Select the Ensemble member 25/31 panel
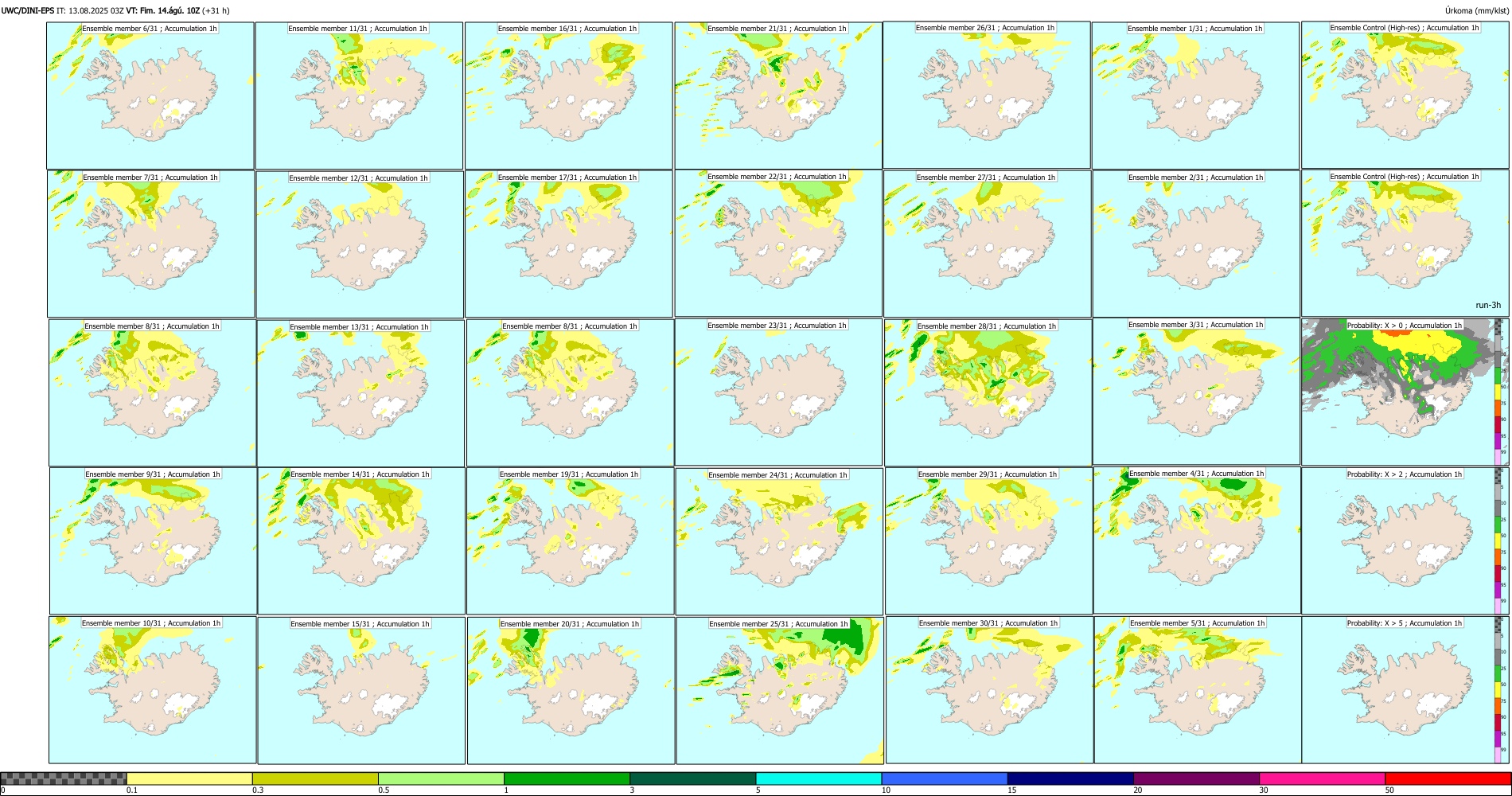1512x796 pixels. click(780, 691)
